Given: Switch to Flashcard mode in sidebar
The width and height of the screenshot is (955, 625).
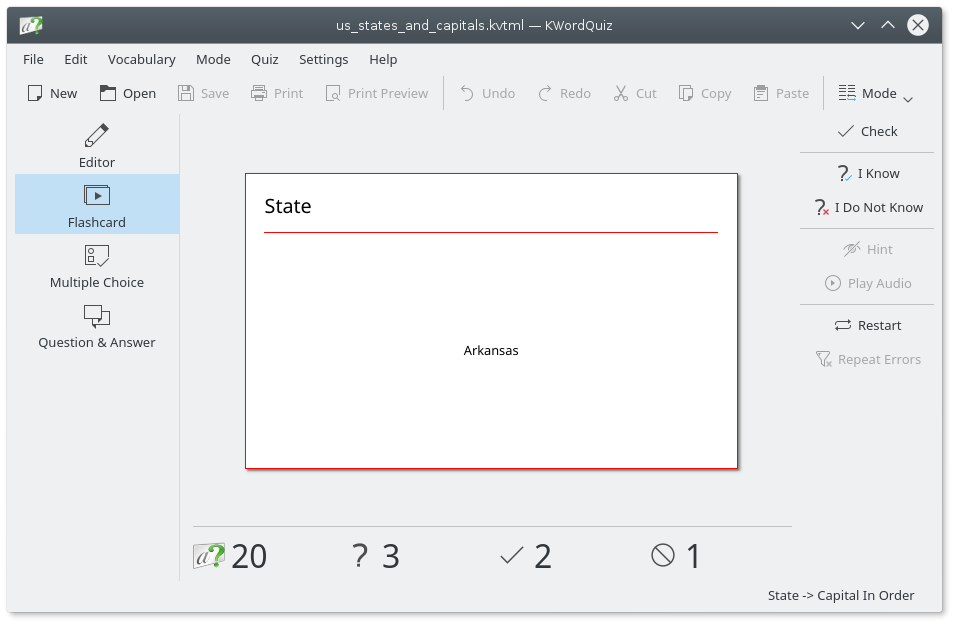Looking at the screenshot, I should pos(97,205).
